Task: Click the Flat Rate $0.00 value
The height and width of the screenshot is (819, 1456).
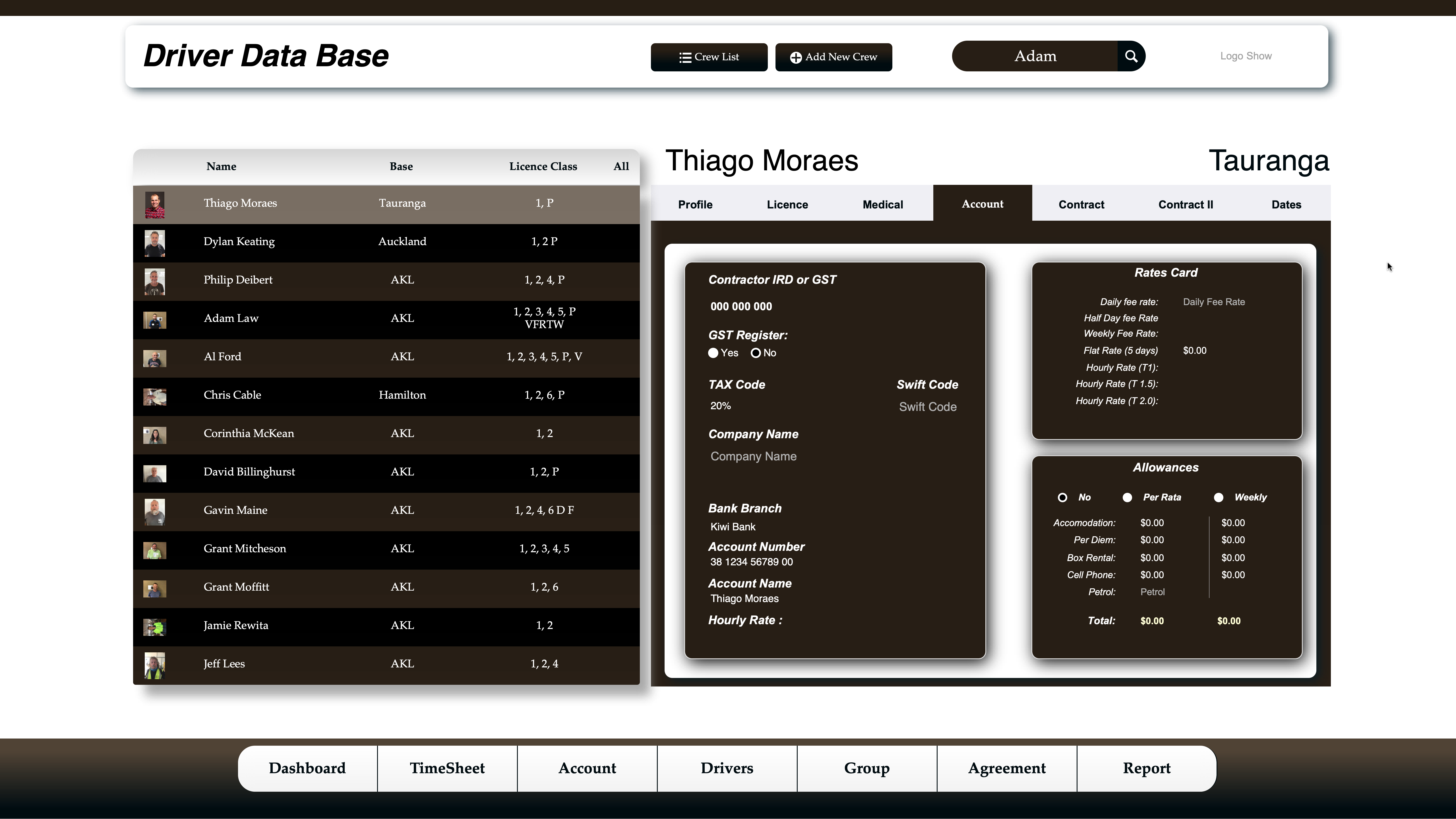Action: click(1195, 350)
